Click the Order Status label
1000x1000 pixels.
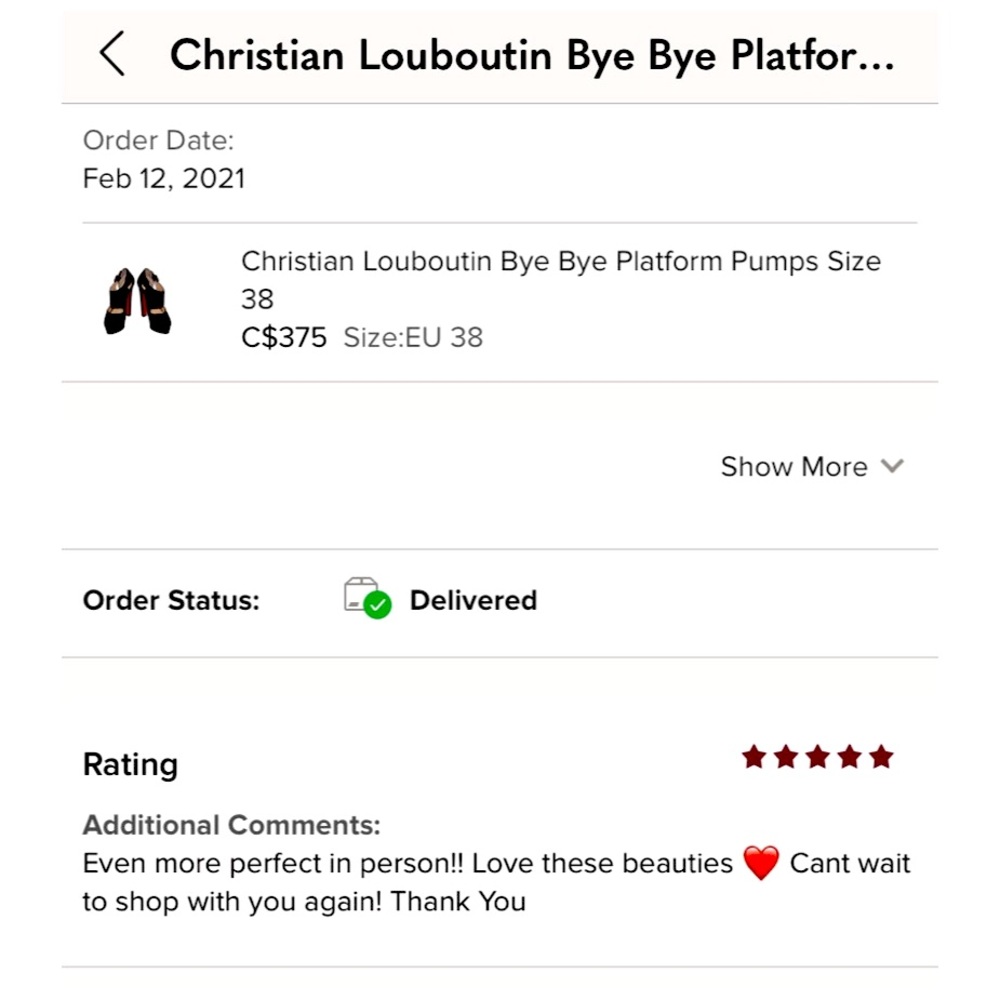coord(171,601)
